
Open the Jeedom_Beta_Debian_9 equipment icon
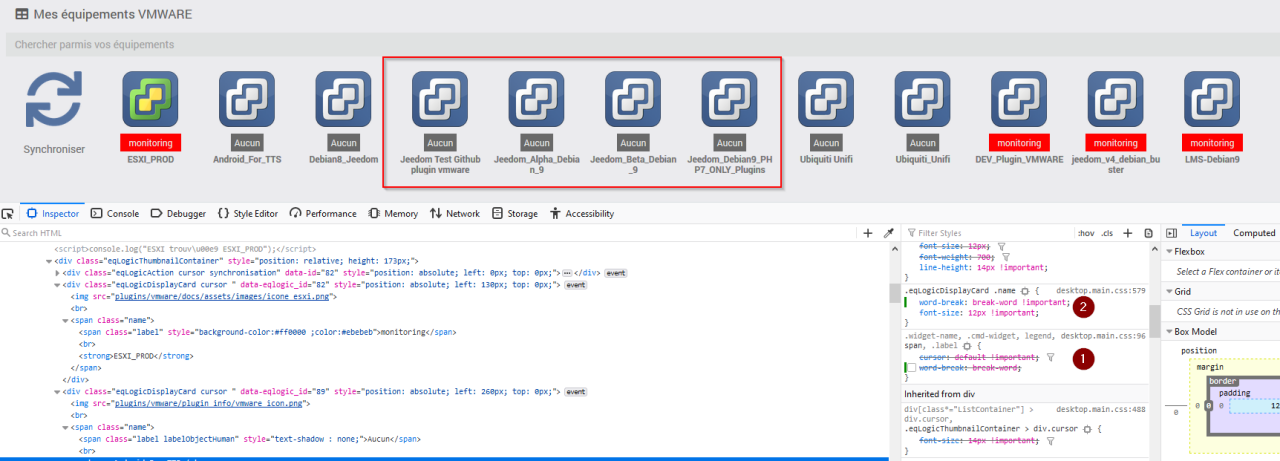pos(633,99)
